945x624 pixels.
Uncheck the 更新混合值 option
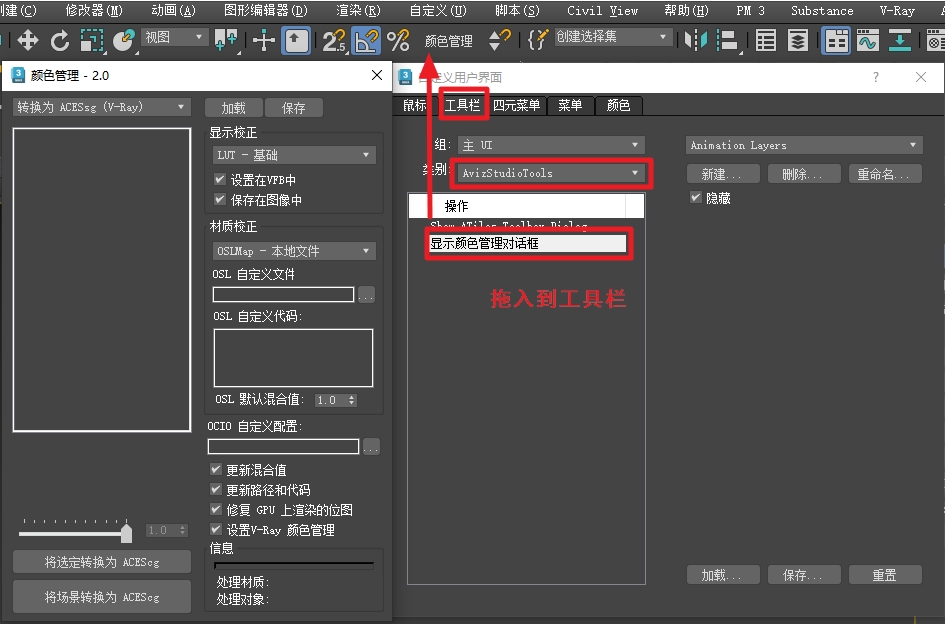216,469
